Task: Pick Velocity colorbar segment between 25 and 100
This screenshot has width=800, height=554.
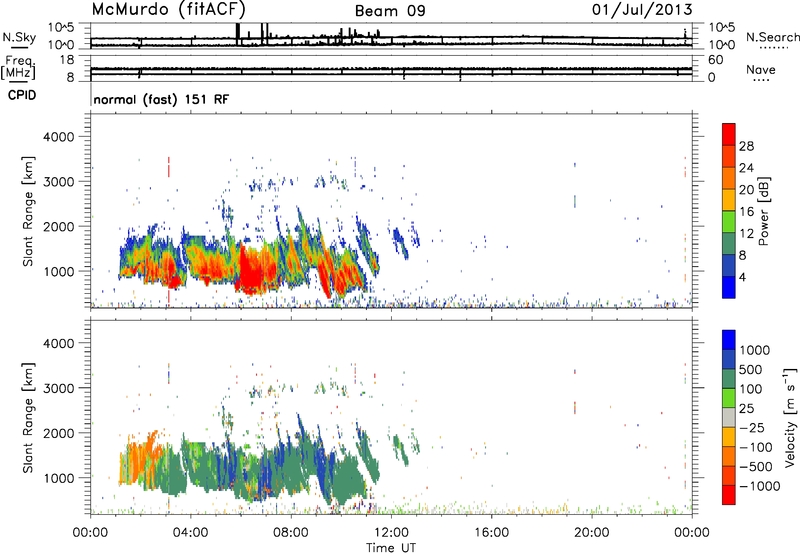Action: 729,398
